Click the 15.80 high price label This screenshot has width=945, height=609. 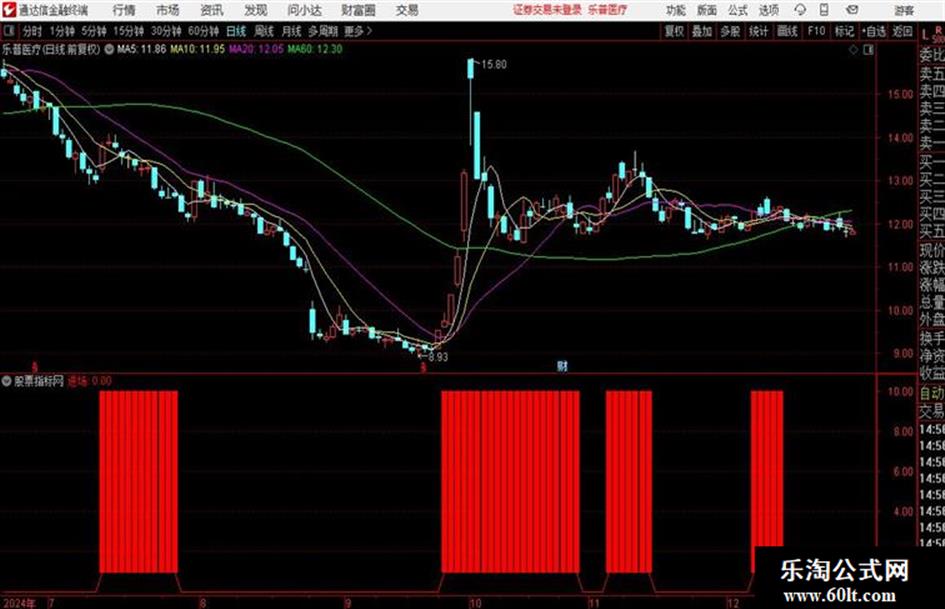(x=494, y=65)
